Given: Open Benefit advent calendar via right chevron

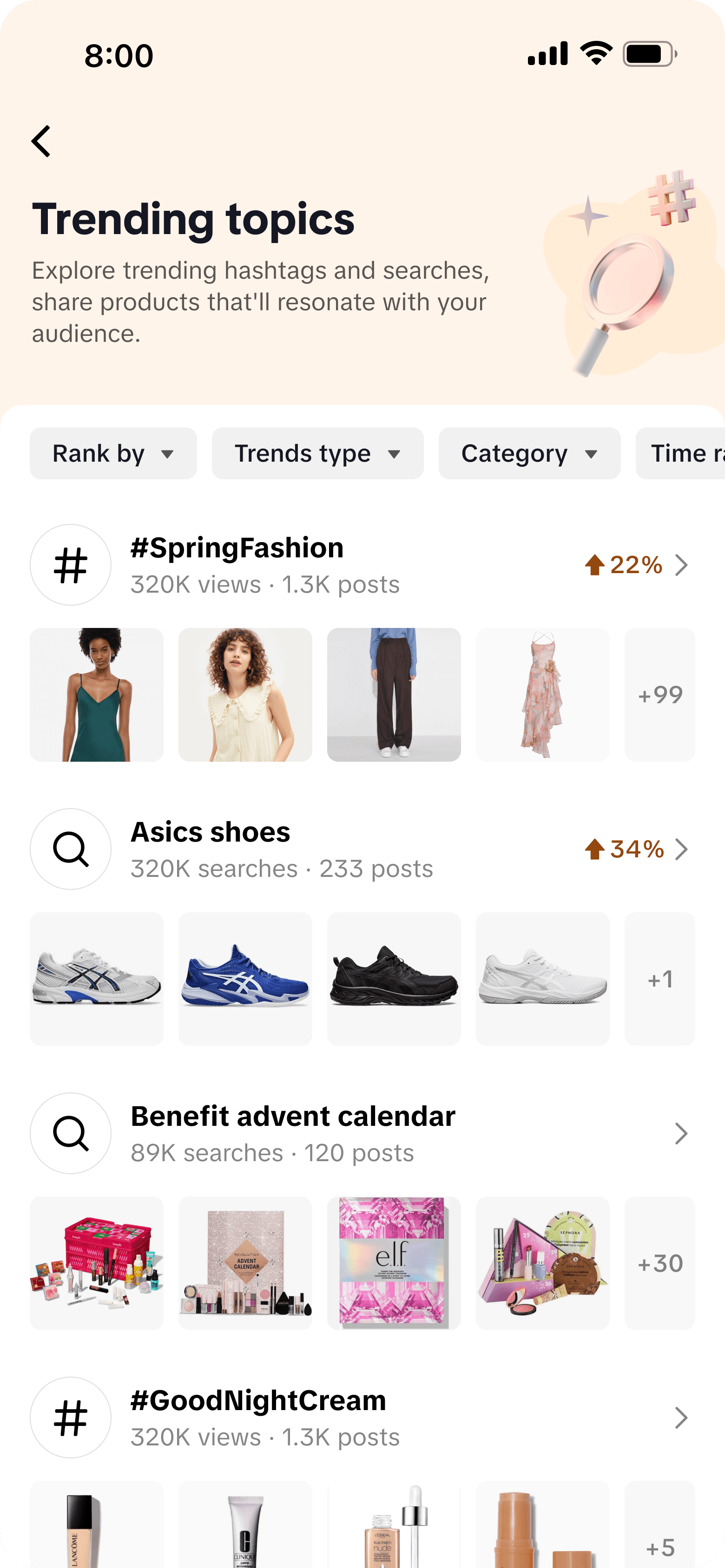Looking at the screenshot, I should coord(681,1133).
